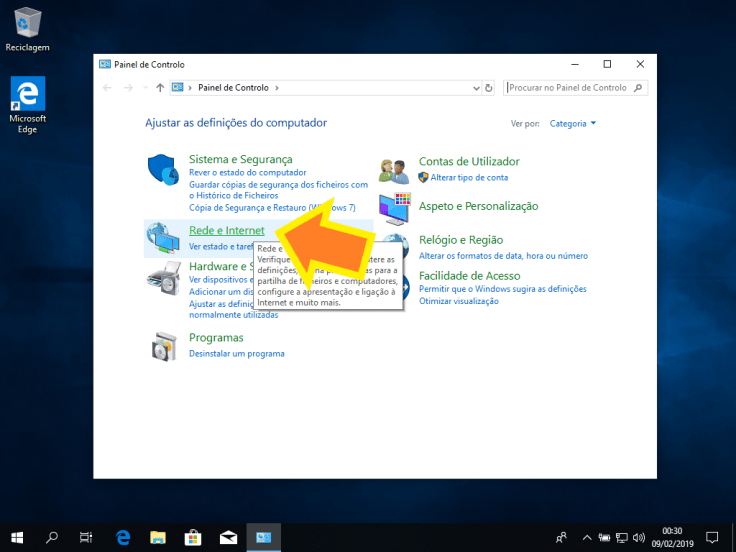Click the Aspeto e Personalização monitor icon
The width and height of the screenshot is (736, 552).
pyautogui.click(x=394, y=207)
